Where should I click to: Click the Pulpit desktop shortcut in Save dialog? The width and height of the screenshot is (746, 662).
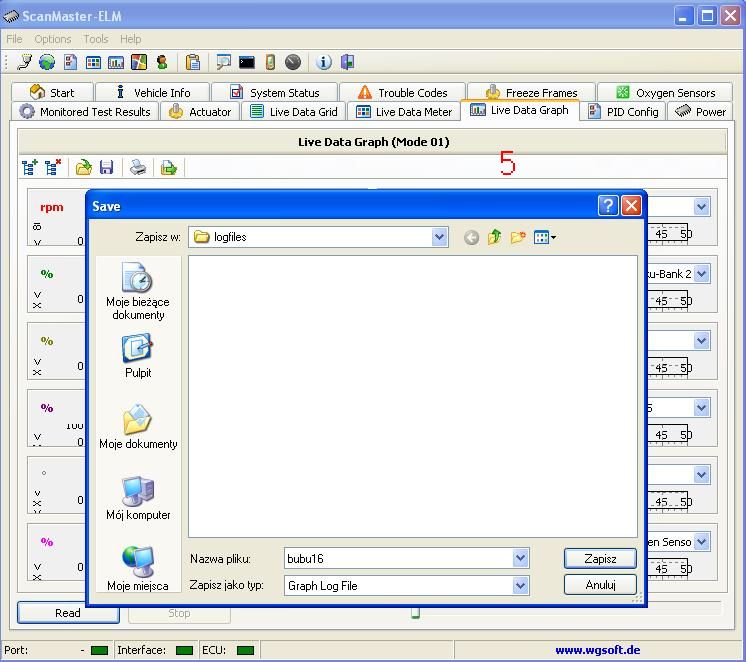point(138,355)
